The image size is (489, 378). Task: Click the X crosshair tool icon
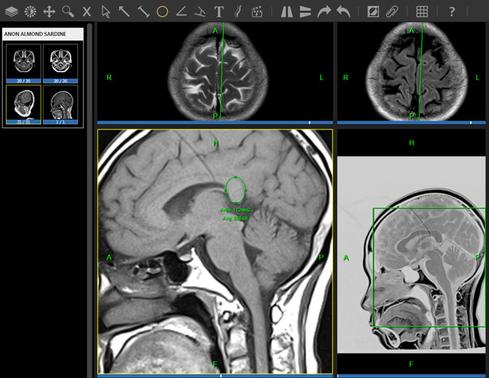[x=87, y=12]
